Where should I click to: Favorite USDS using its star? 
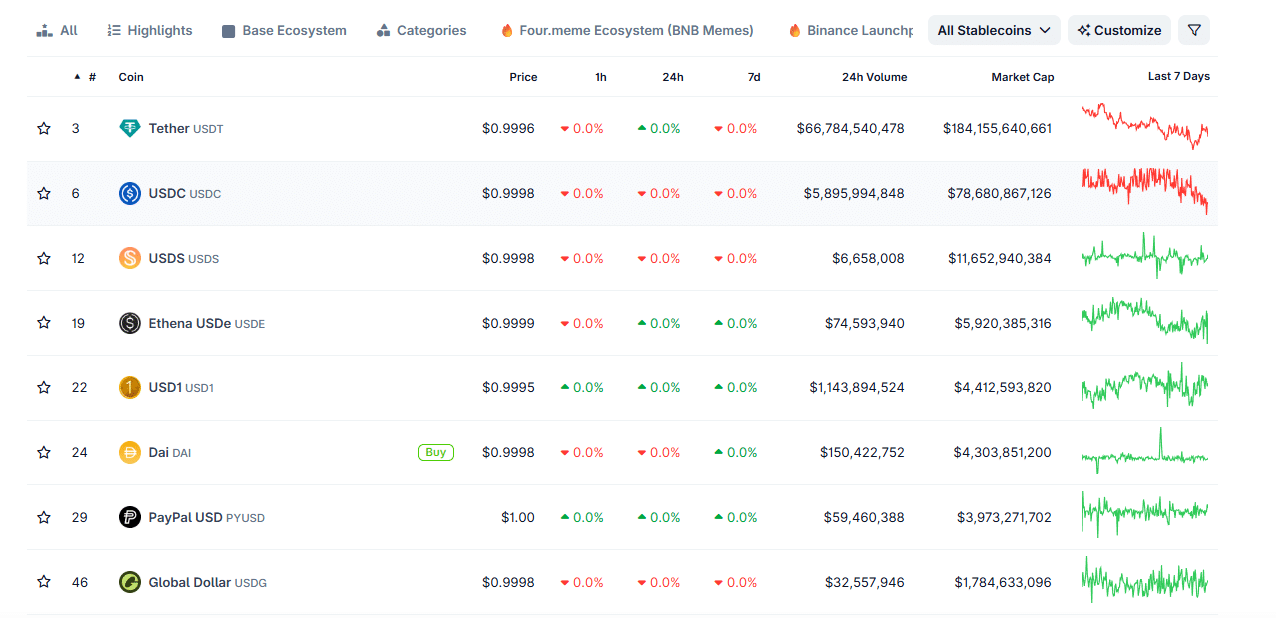[43, 257]
